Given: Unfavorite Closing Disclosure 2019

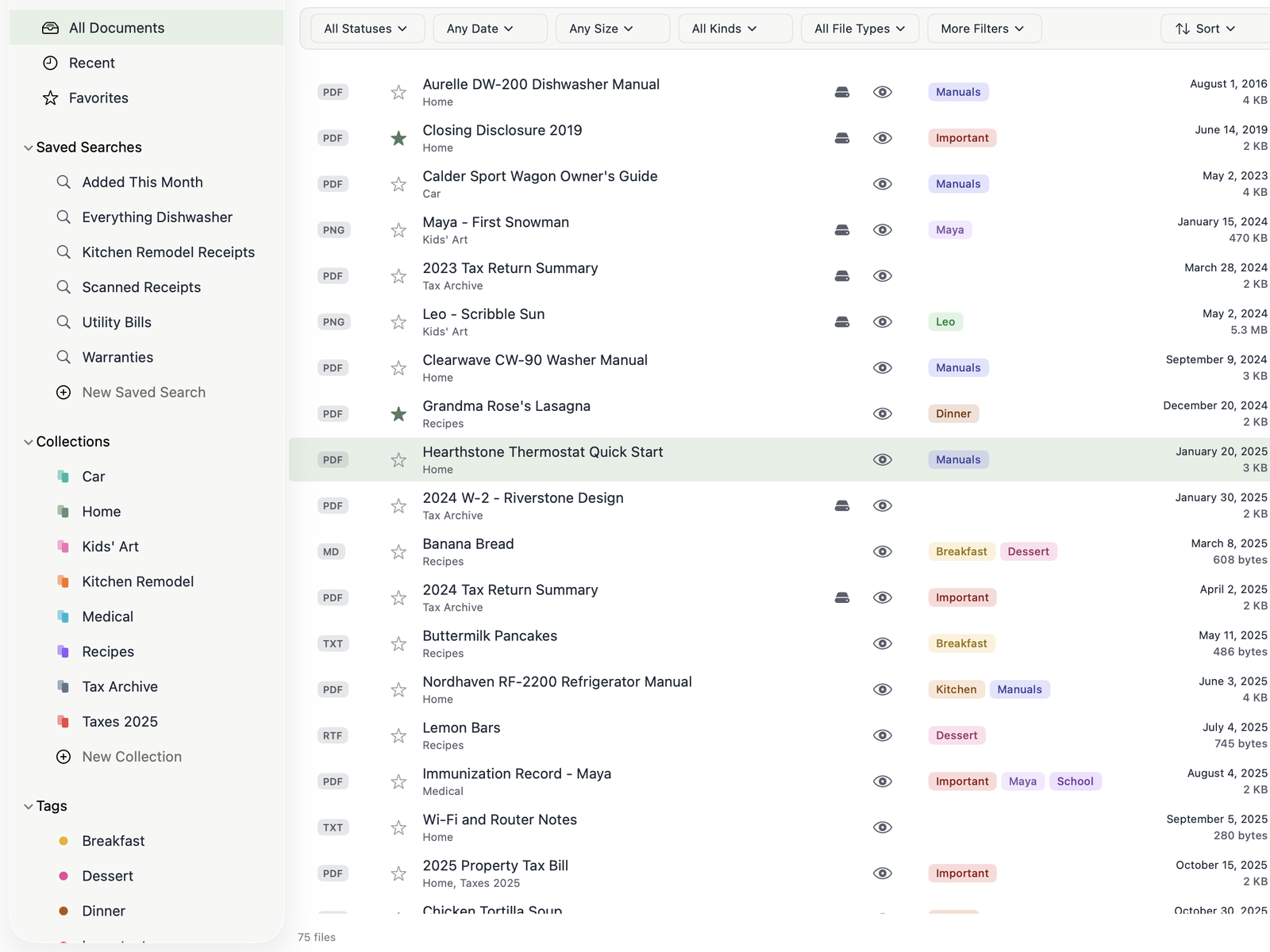Looking at the screenshot, I should pyautogui.click(x=398, y=138).
